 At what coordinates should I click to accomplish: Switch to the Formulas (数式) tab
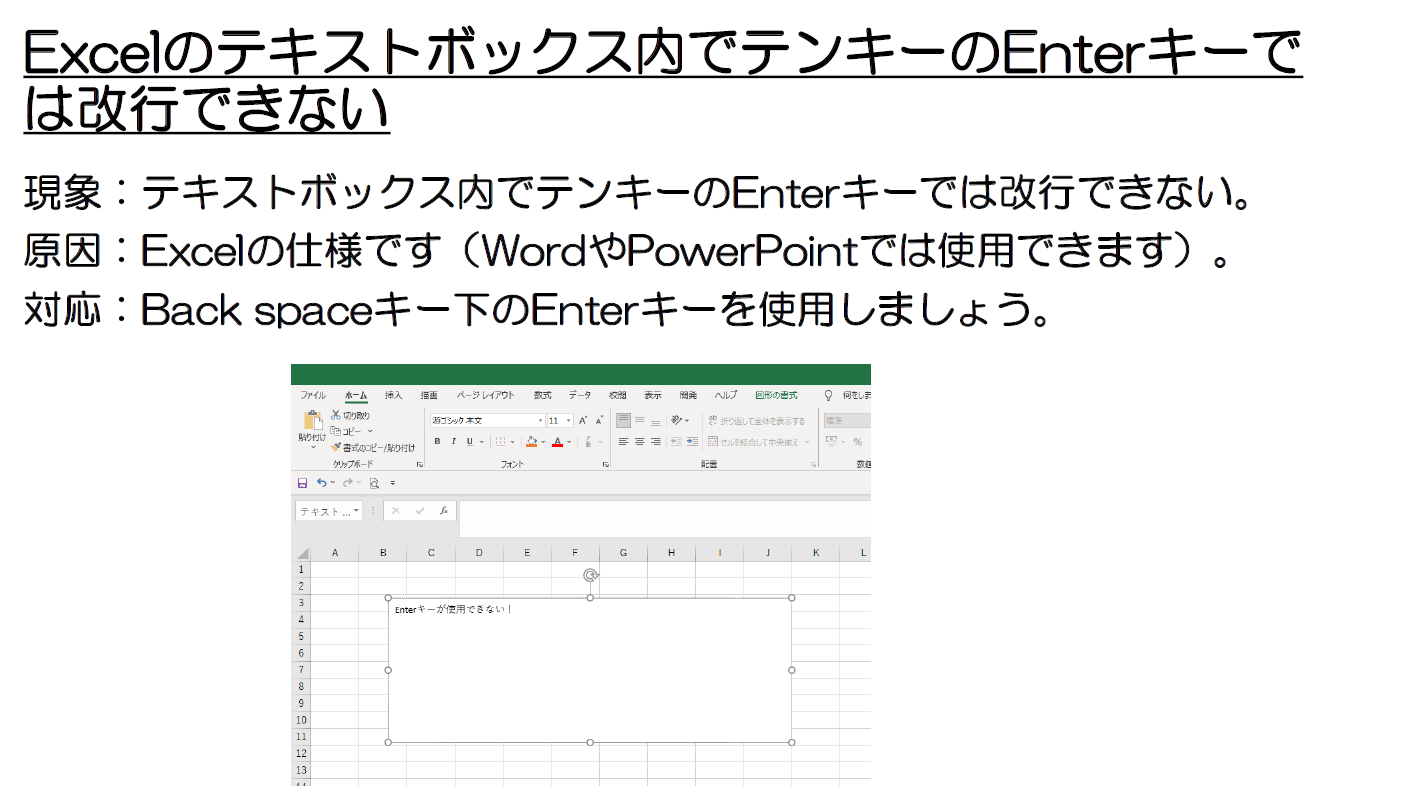[542, 395]
